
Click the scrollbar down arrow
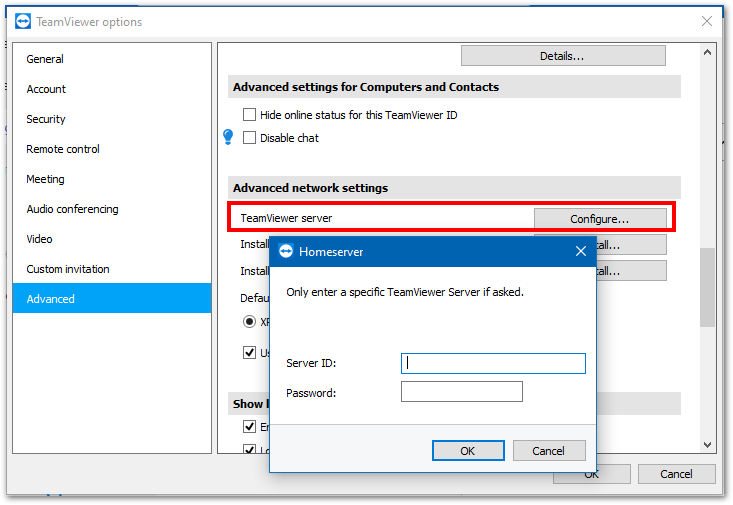tap(707, 445)
